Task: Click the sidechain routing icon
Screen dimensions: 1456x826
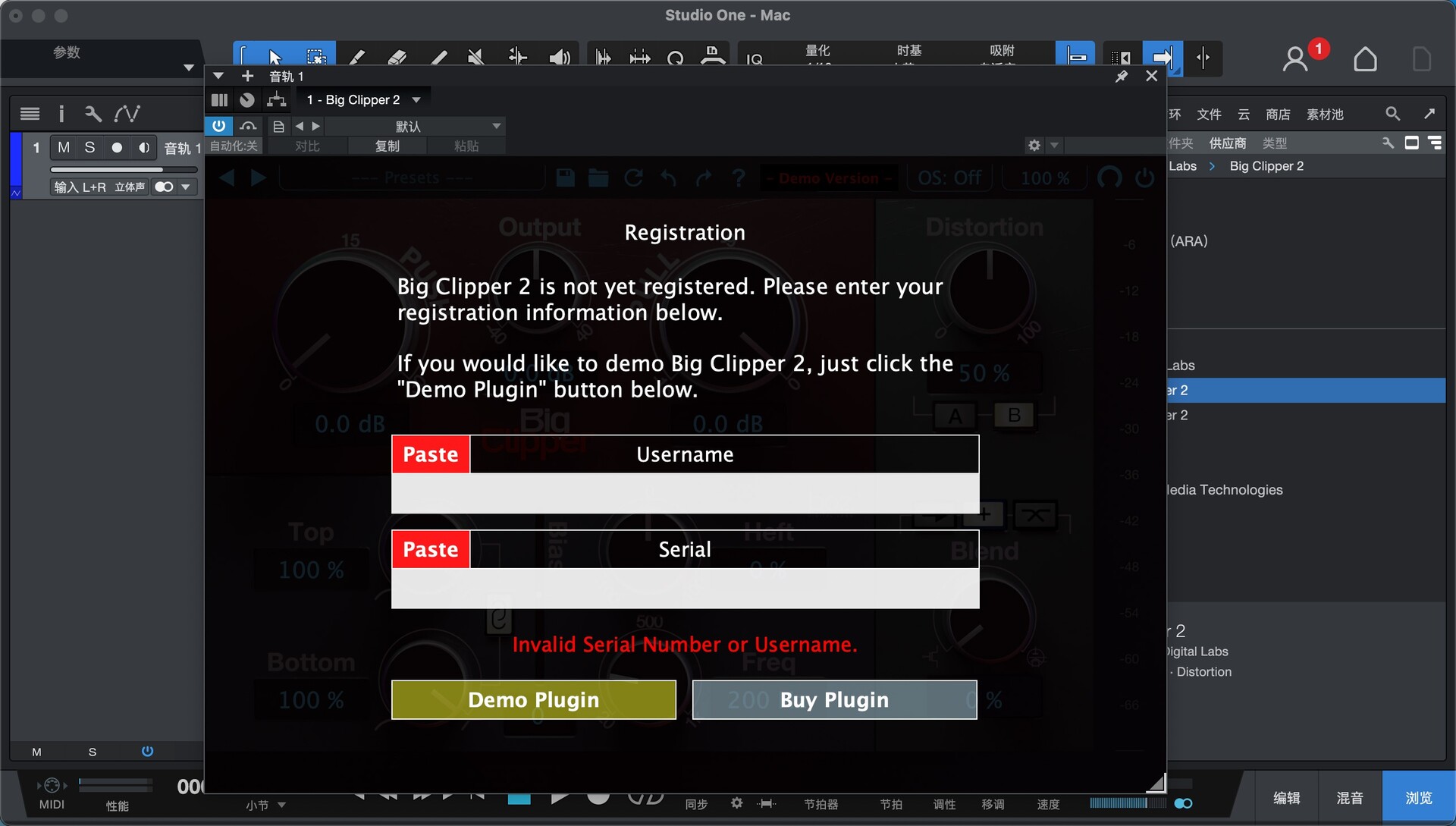Action: click(x=277, y=100)
